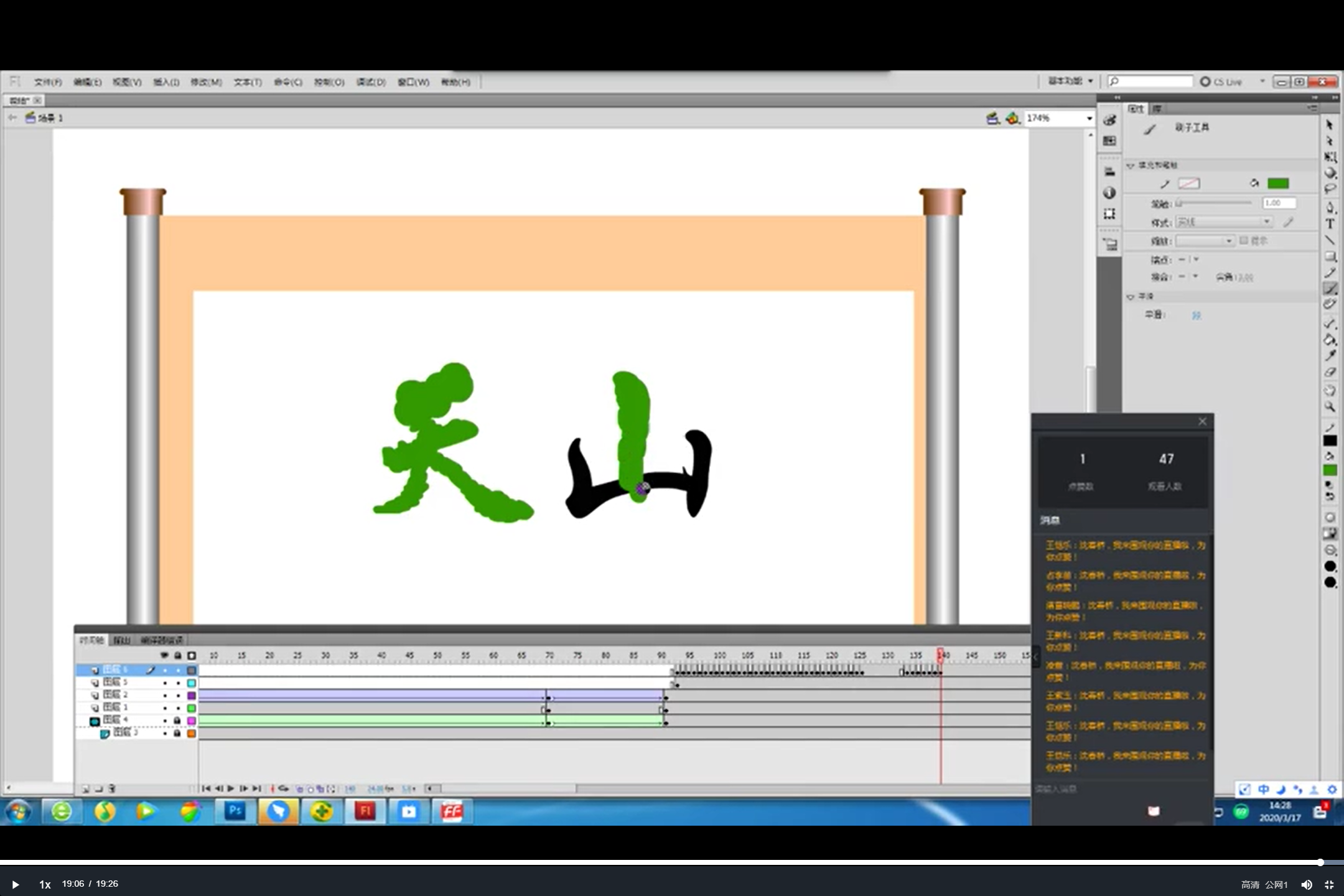Click the green fill color swatch in properties

tap(1277, 184)
